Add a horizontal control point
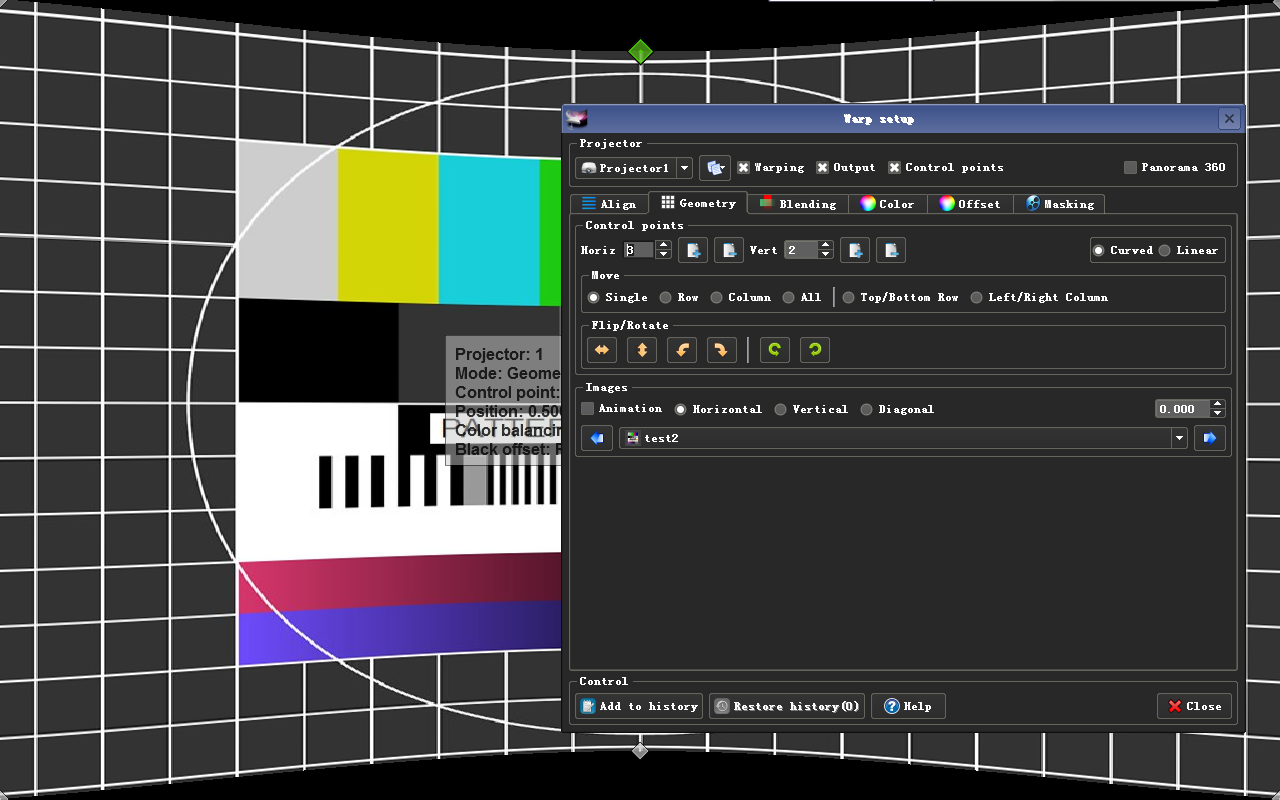 (x=693, y=250)
